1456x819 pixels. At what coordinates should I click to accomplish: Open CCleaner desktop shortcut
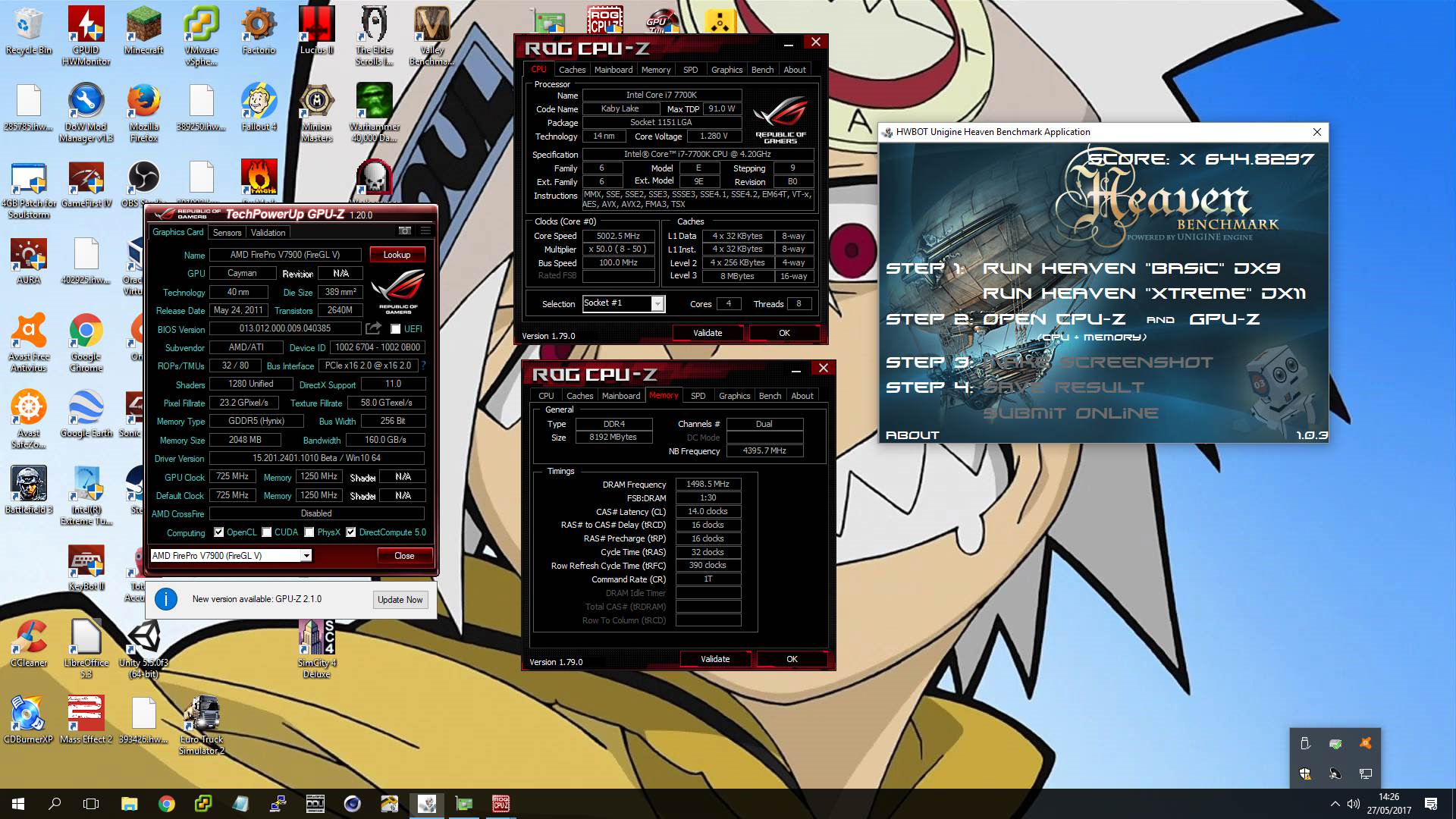(29, 644)
